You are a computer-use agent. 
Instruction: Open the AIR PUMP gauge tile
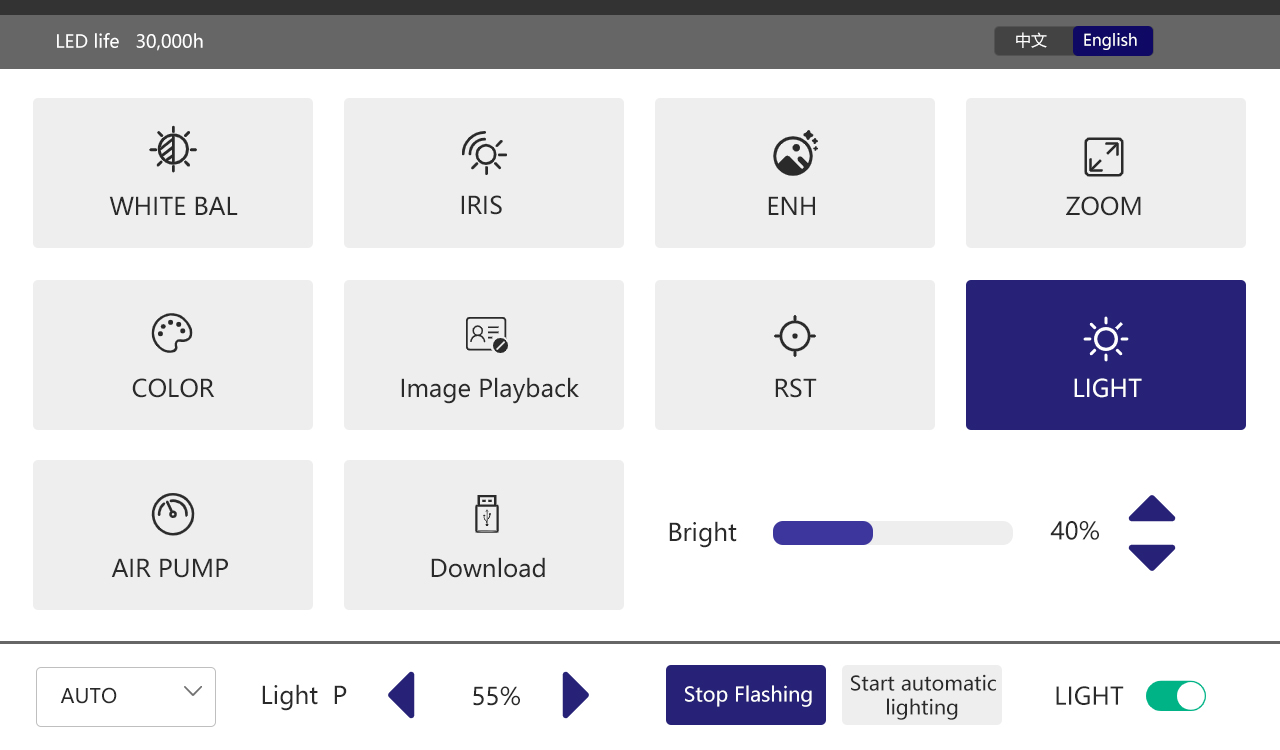(173, 535)
